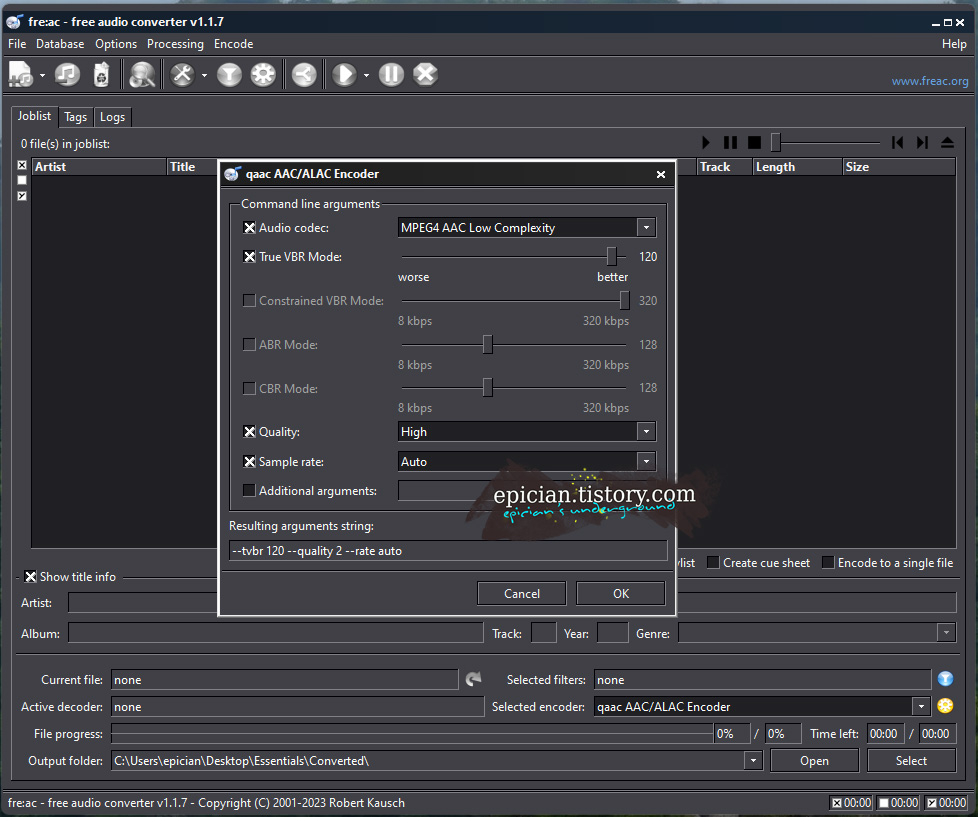The width and height of the screenshot is (978, 817).
Task: Toggle the Audio codec checkbox
Action: click(249, 228)
